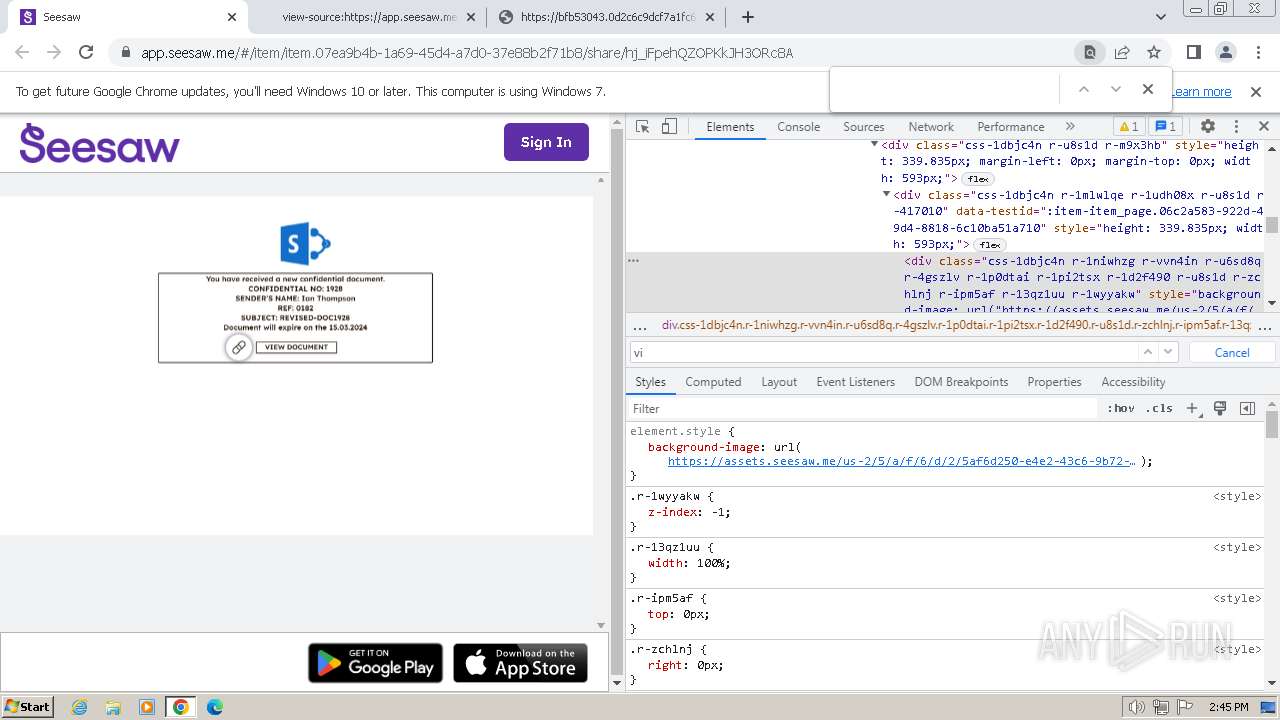
Task: Toggle :hov element state panel
Action: click(1121, 408)
